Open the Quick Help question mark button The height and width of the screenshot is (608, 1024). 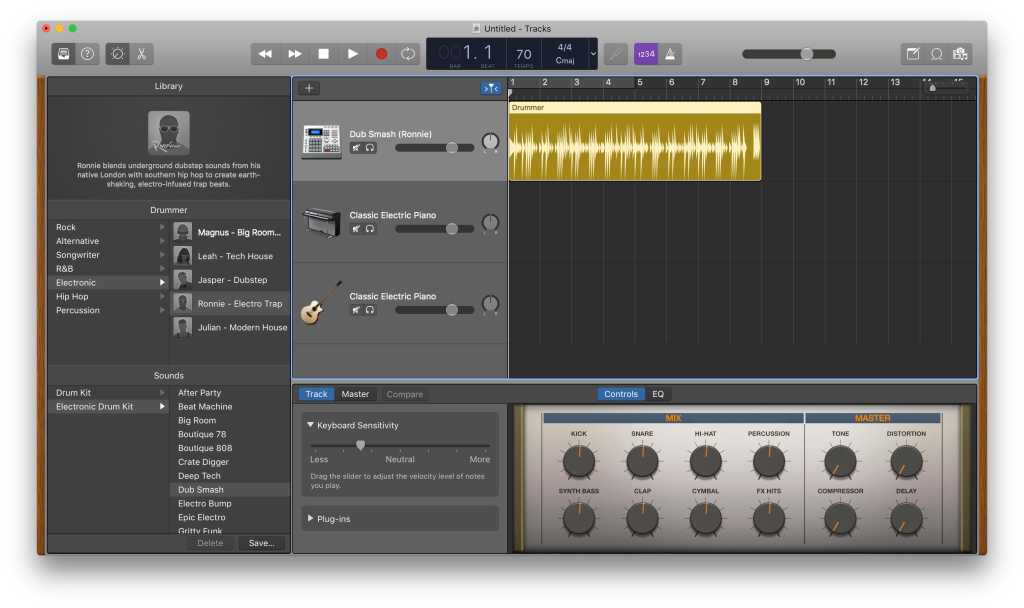coord(88,54)
